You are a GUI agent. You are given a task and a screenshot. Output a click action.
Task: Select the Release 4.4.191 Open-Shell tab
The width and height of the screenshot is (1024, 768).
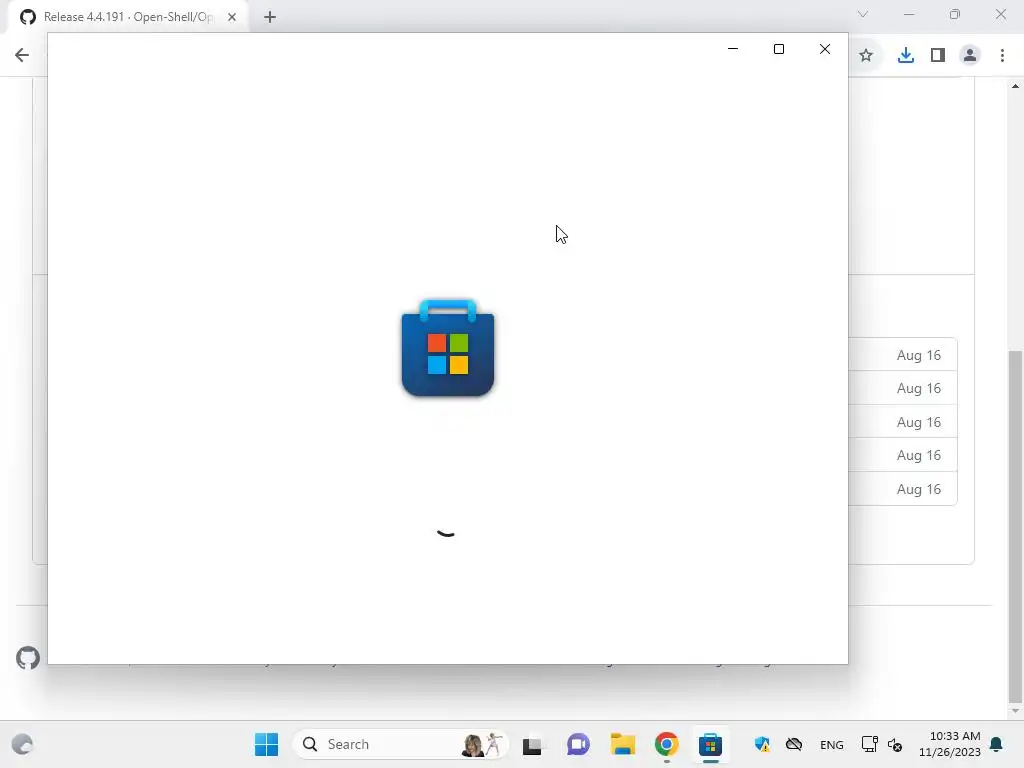coord(128,17)
